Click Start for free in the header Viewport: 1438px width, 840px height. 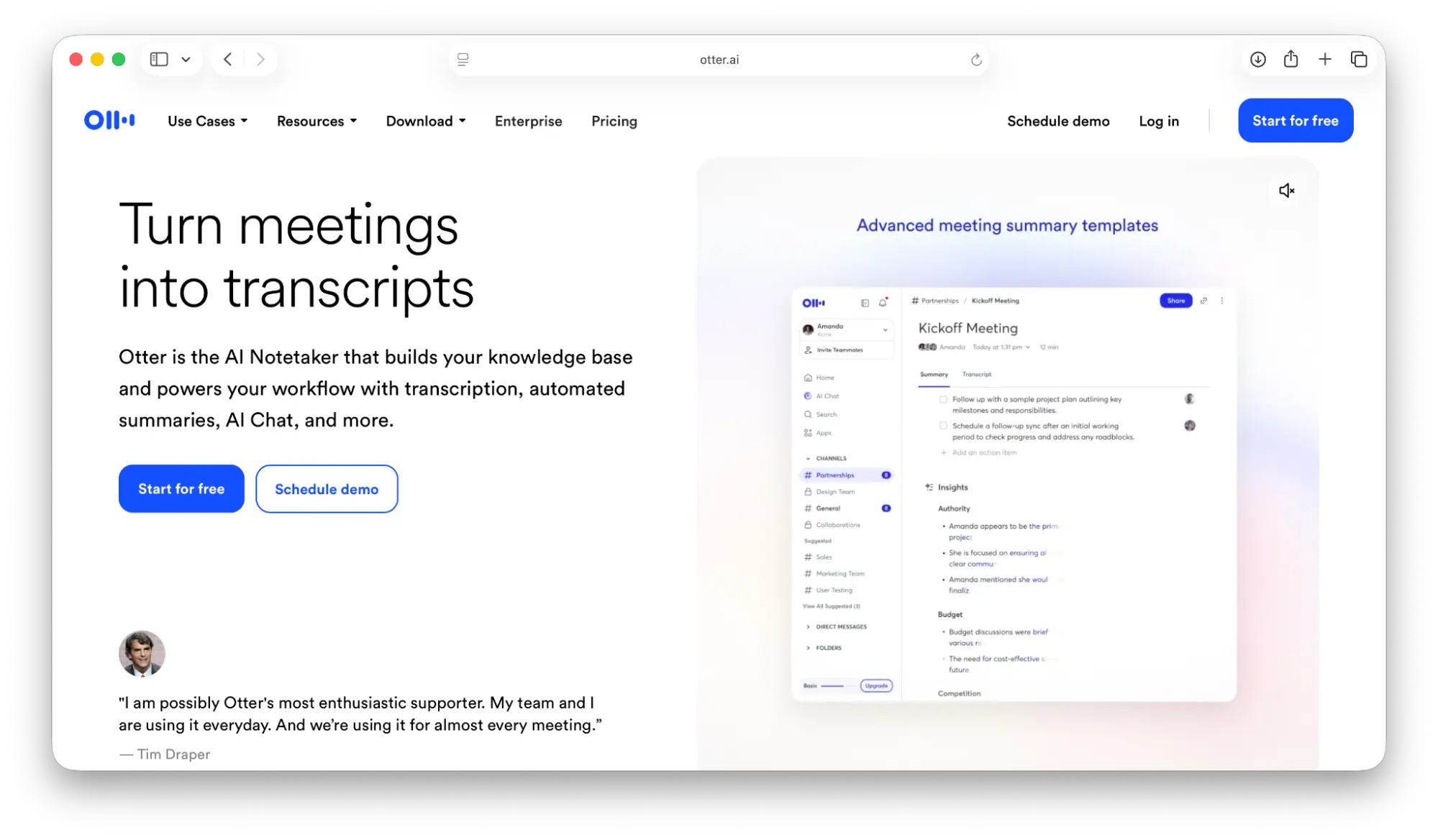(1295, 120)
